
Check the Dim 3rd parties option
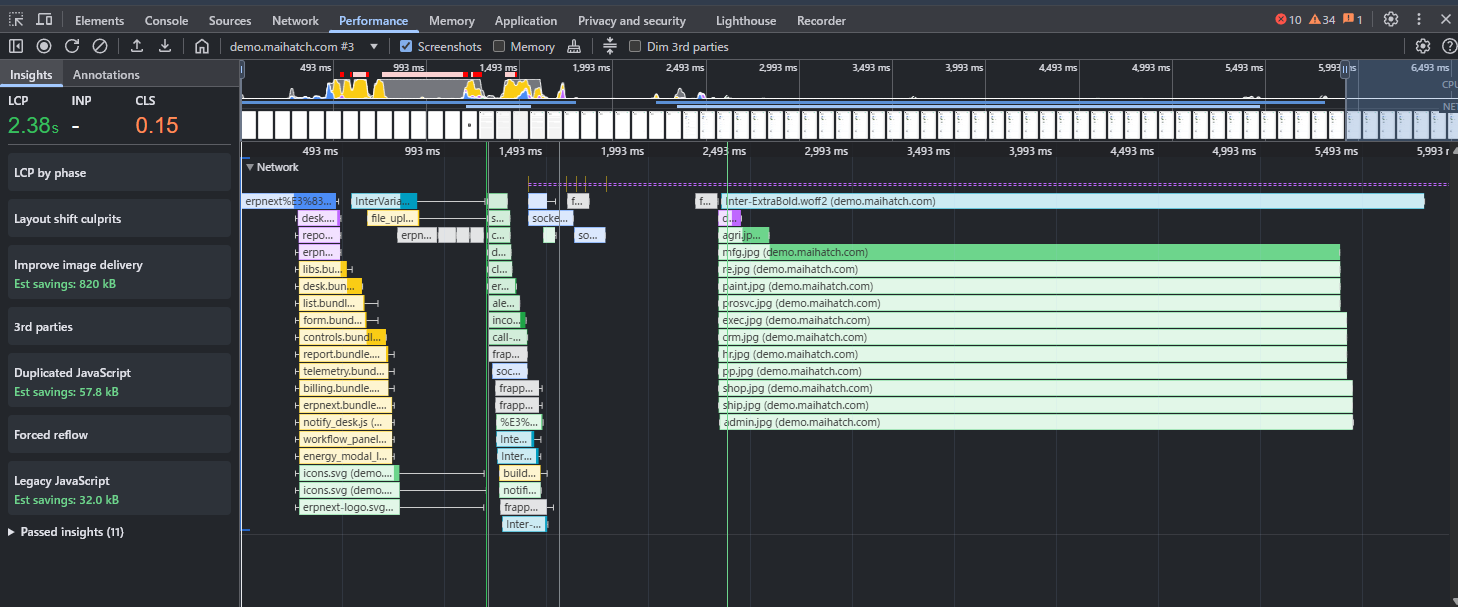click(x=635, y=46)
